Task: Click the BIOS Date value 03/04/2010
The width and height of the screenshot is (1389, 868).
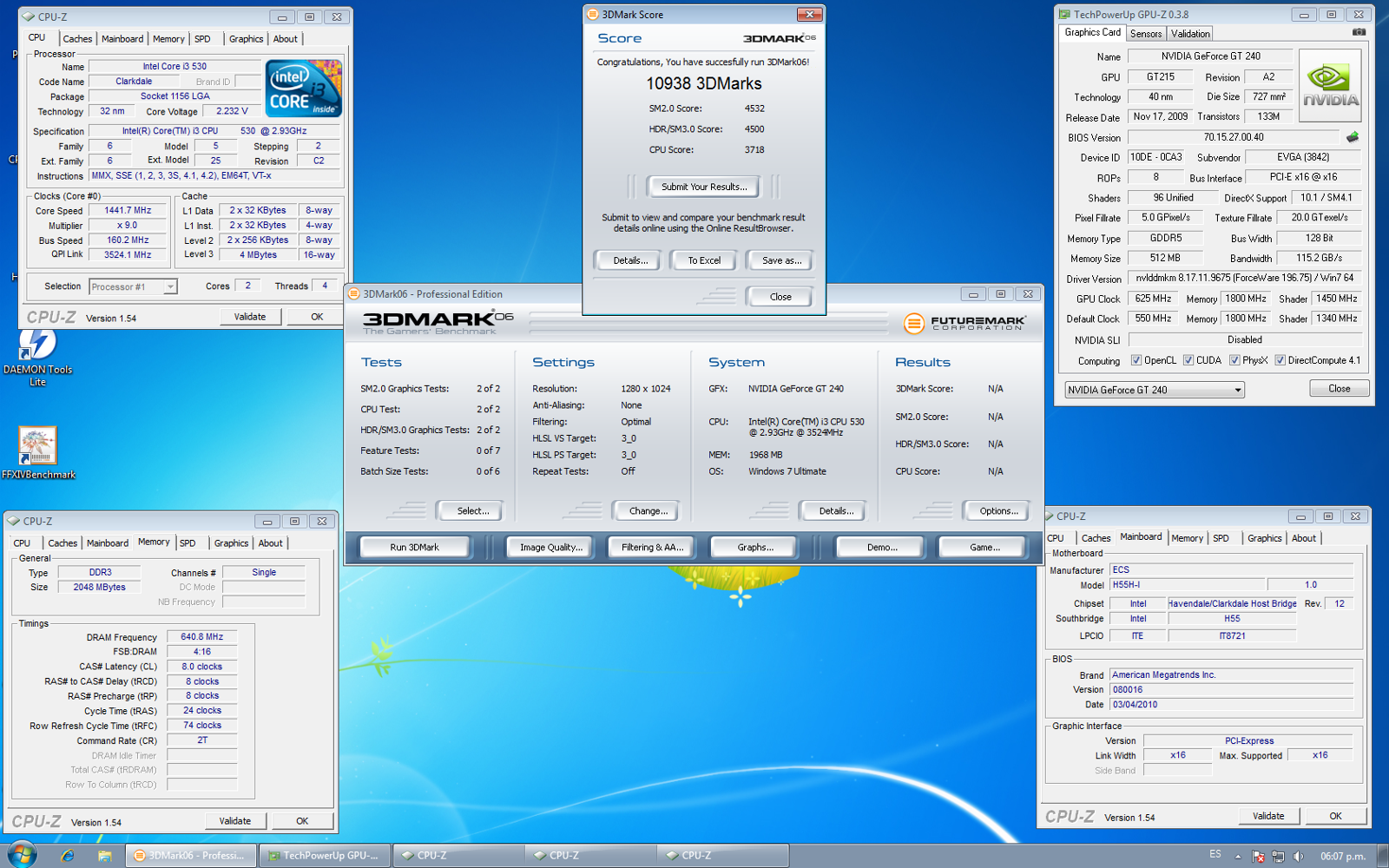Action: pyautogui.click(x=1231, y=704)
